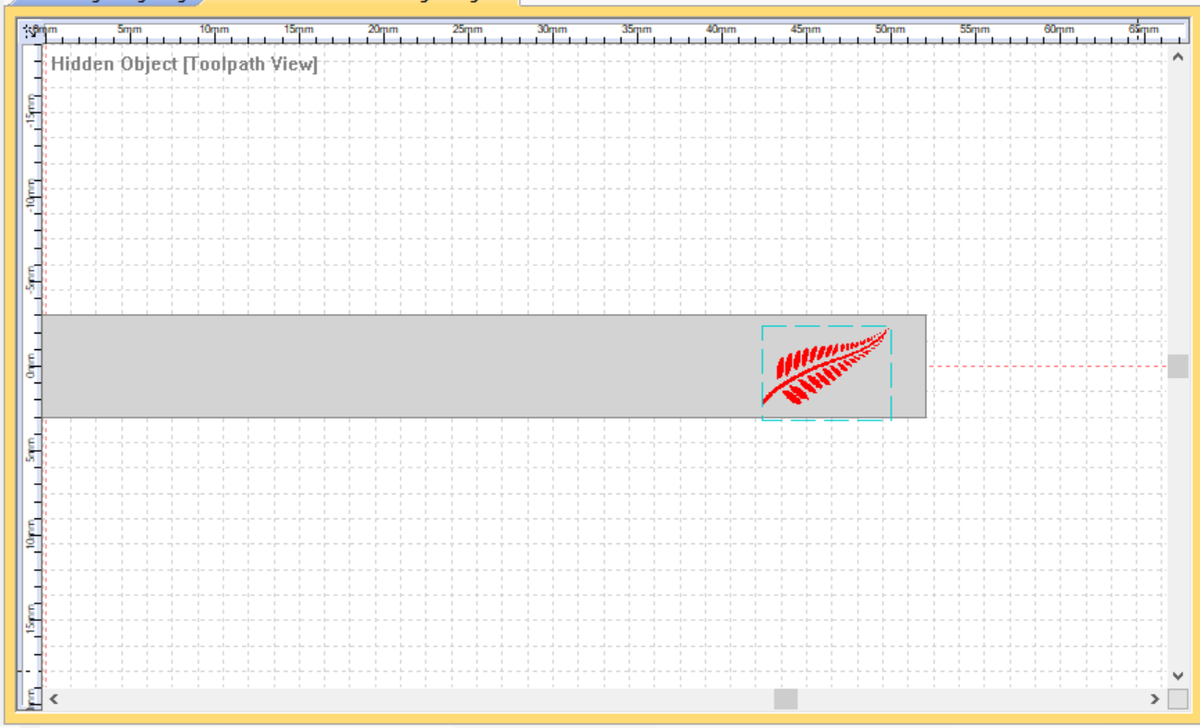
Task: Click the horizontal scrollbar right arrow
Action: click(x=1155, y=699)
